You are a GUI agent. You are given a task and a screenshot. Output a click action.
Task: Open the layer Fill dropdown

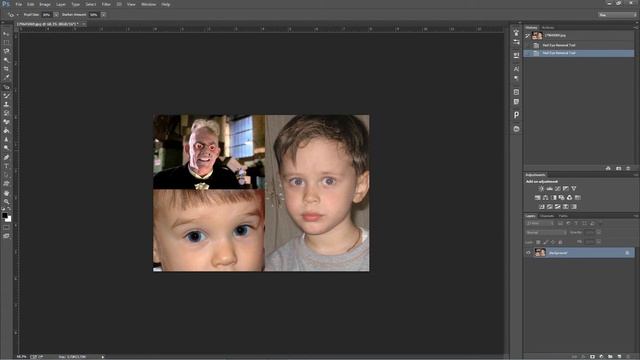coord(599,242)
